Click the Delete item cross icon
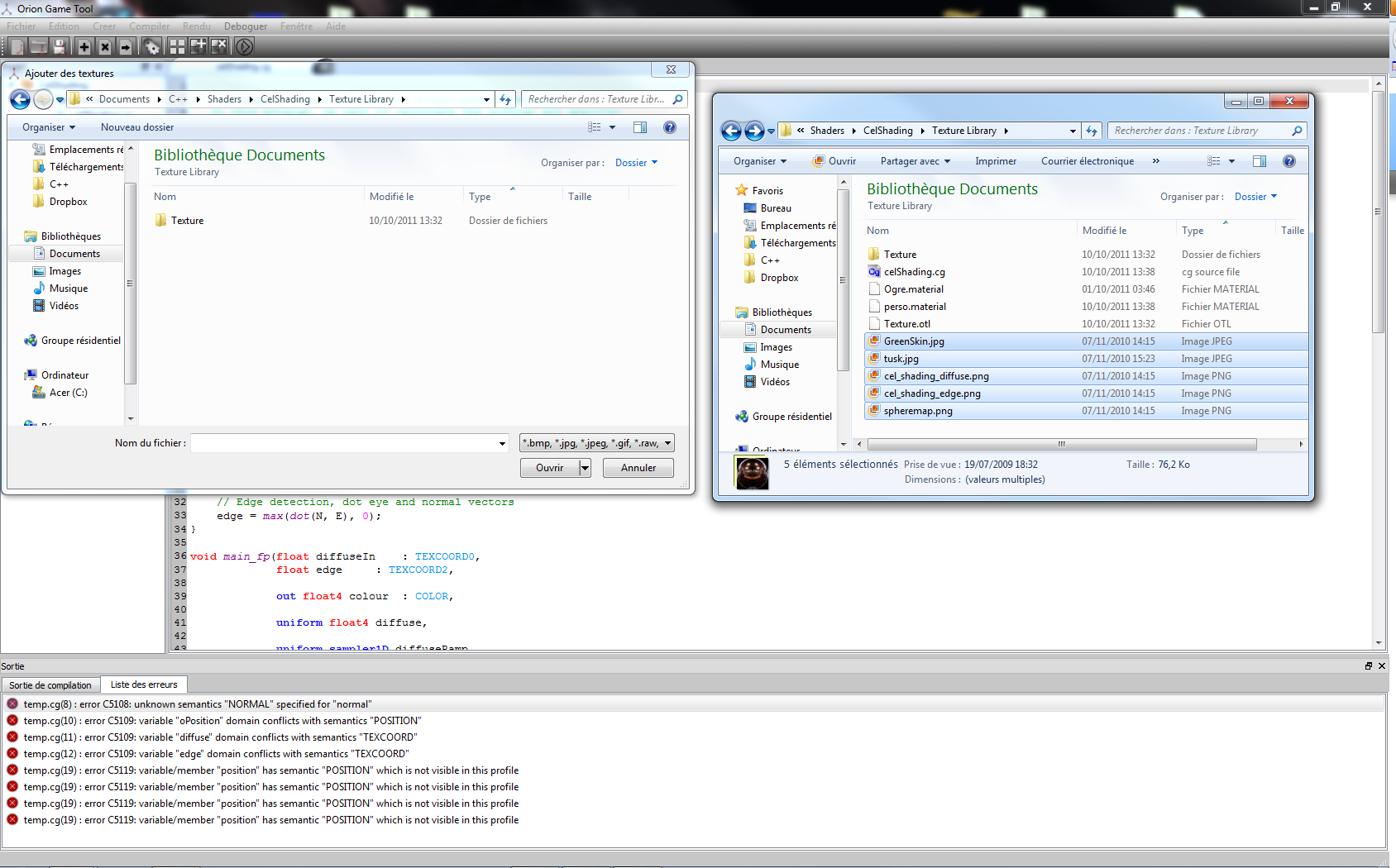 click(104, 45)
